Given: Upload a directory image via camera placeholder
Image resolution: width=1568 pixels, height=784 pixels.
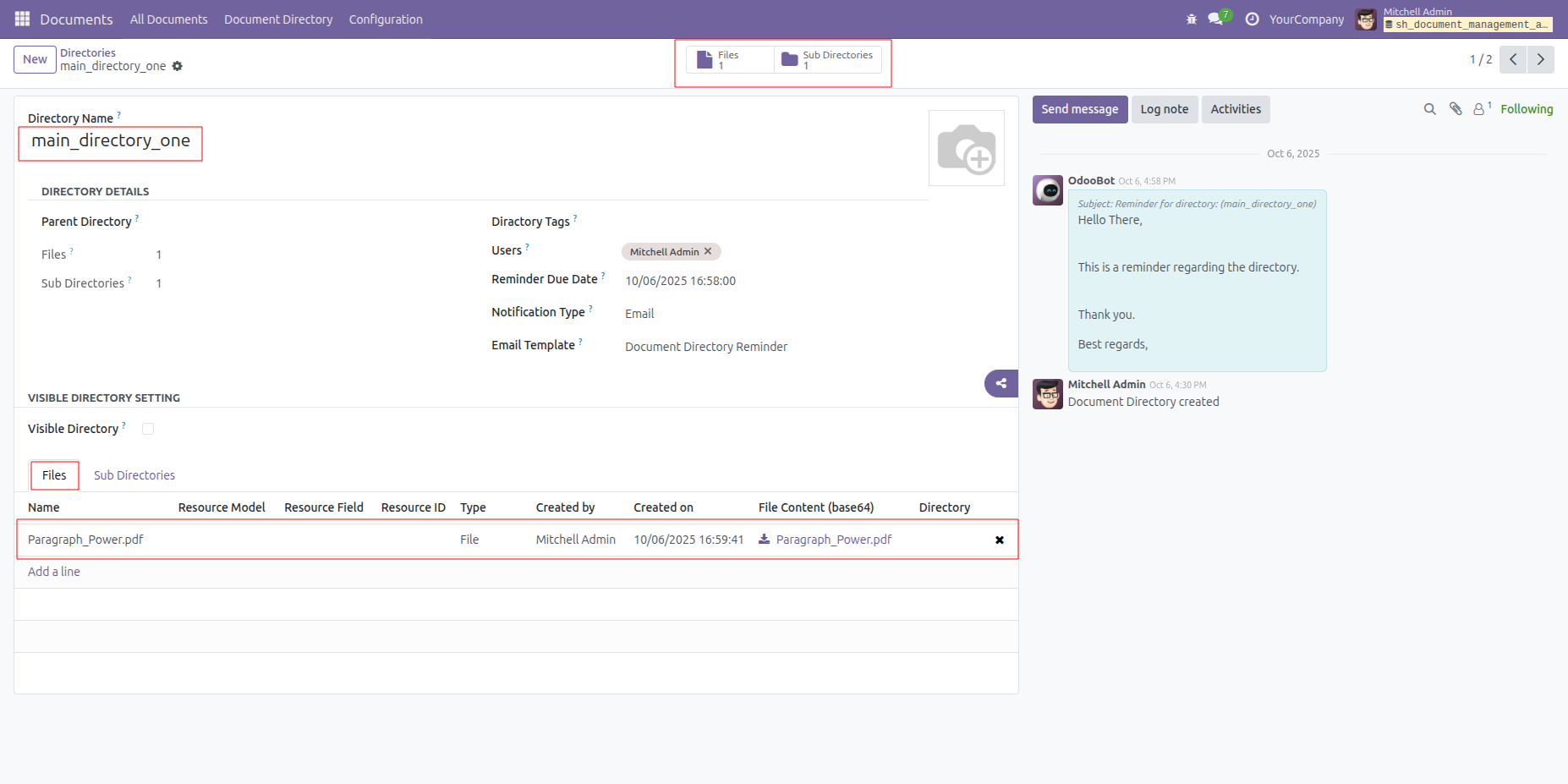Looking at the screenshot, I should (x=966, y=149).
